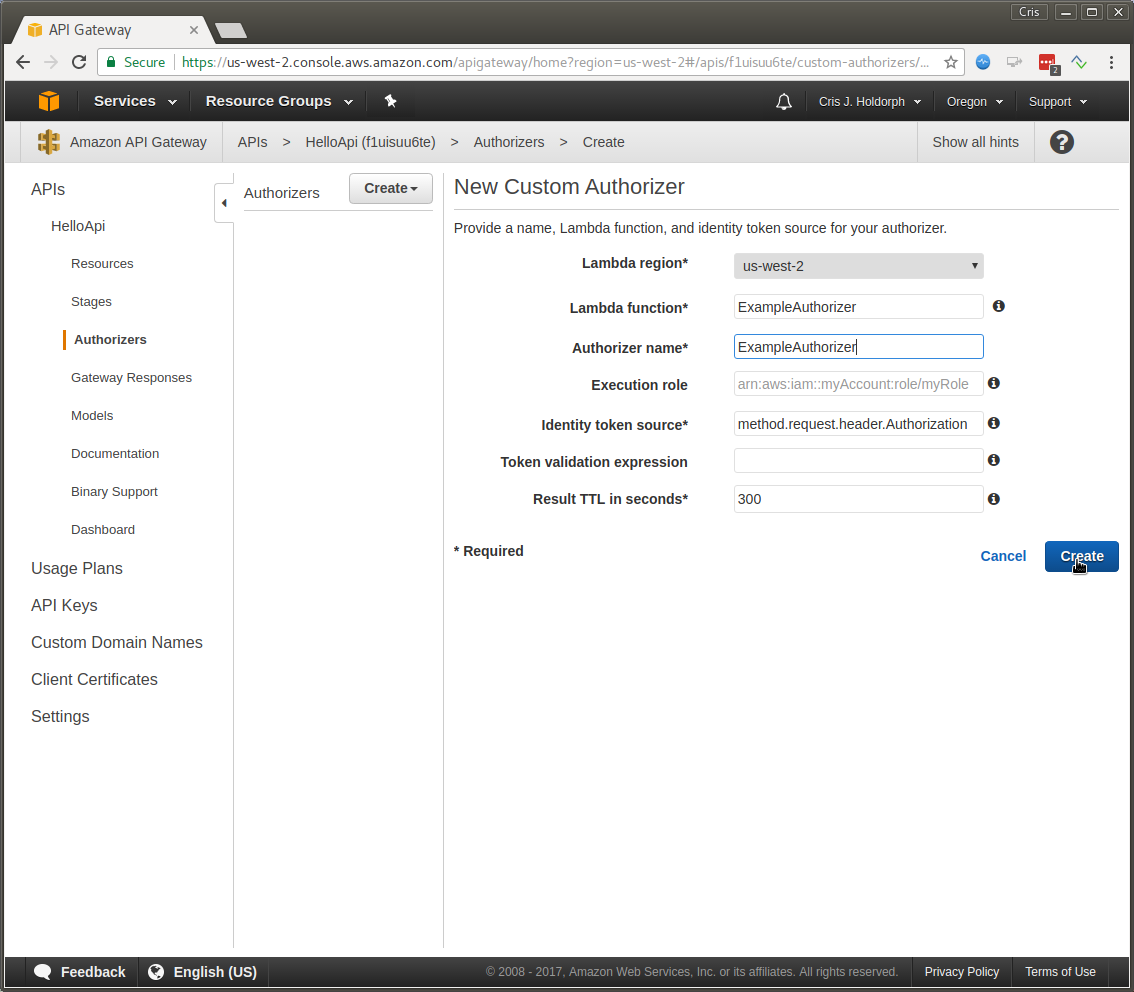Open the Oregon region dropdown
The width and height of the screenshot is (1134, 992).
pos(975,102)
